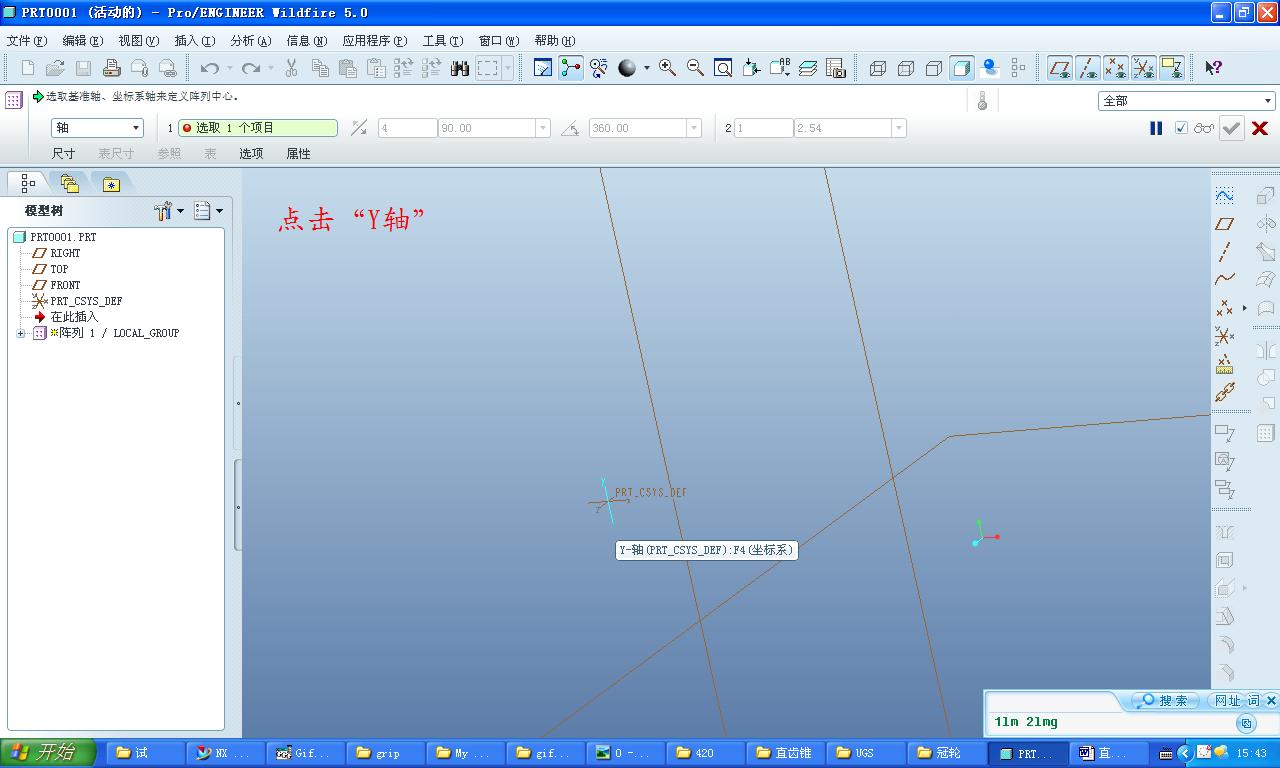Click the Zoom Out magnifier

pos(695,68)
